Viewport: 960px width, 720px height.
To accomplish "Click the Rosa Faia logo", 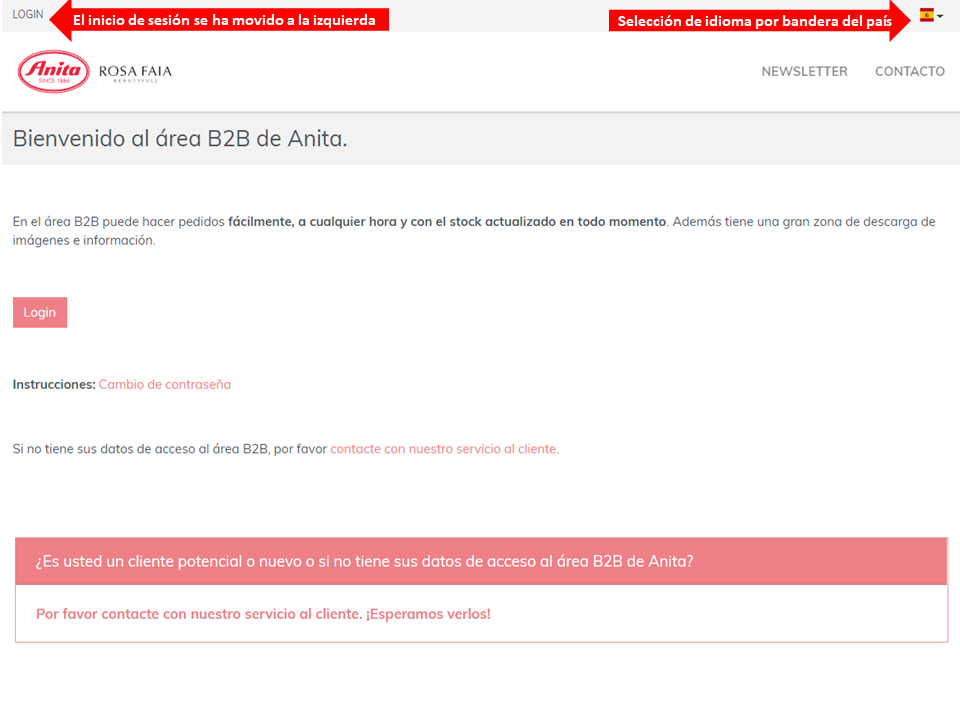I will click(135, 72).
